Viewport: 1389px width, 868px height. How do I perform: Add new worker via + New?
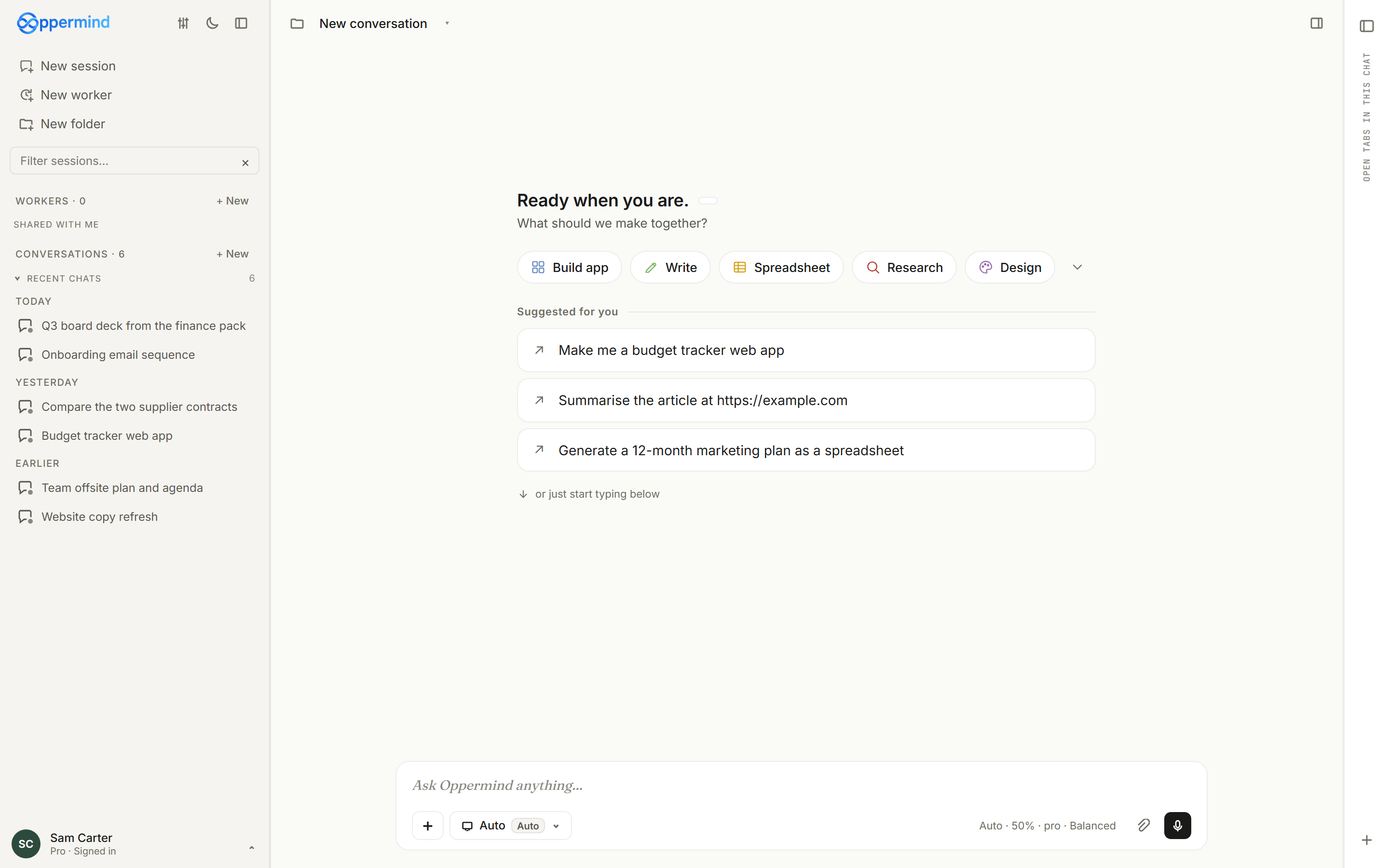tap(232, 201)
